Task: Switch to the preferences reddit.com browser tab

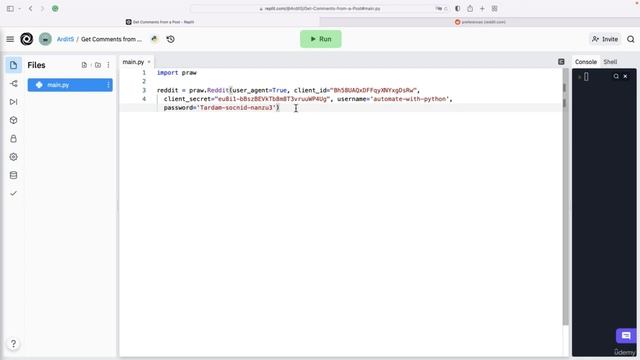Action: click(x=480, y=22)
